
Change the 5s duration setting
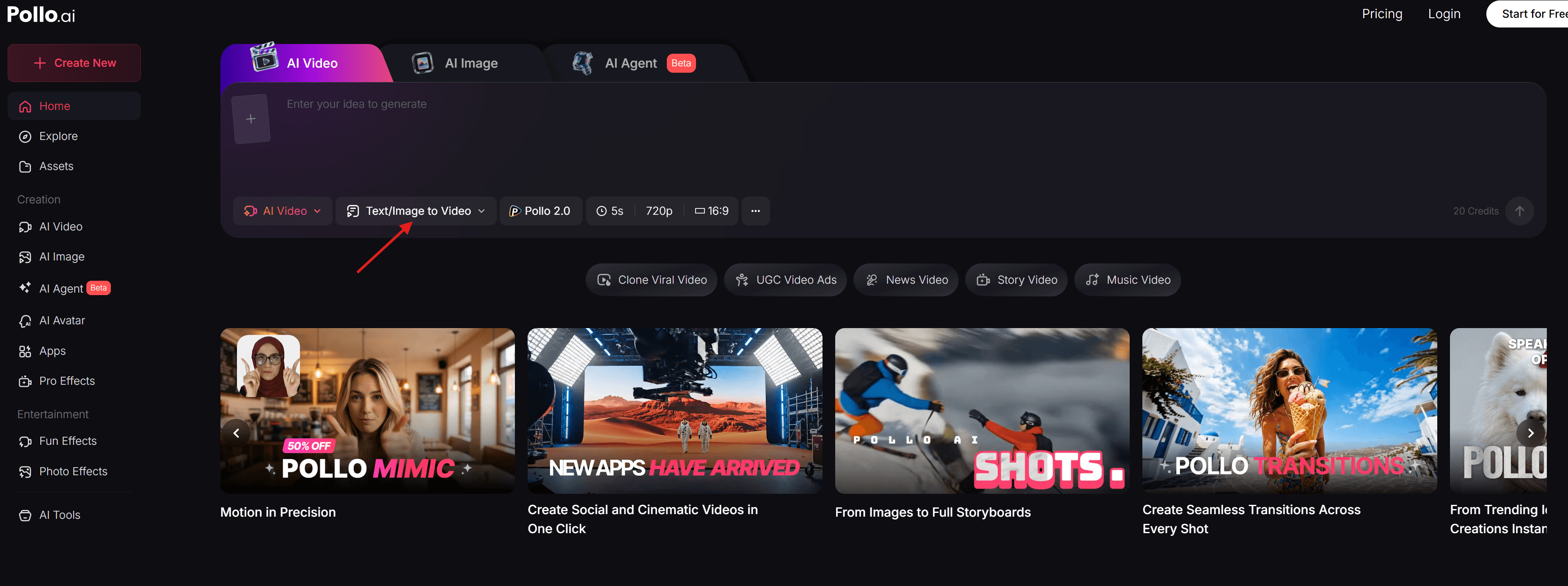(x=610, y=211)
